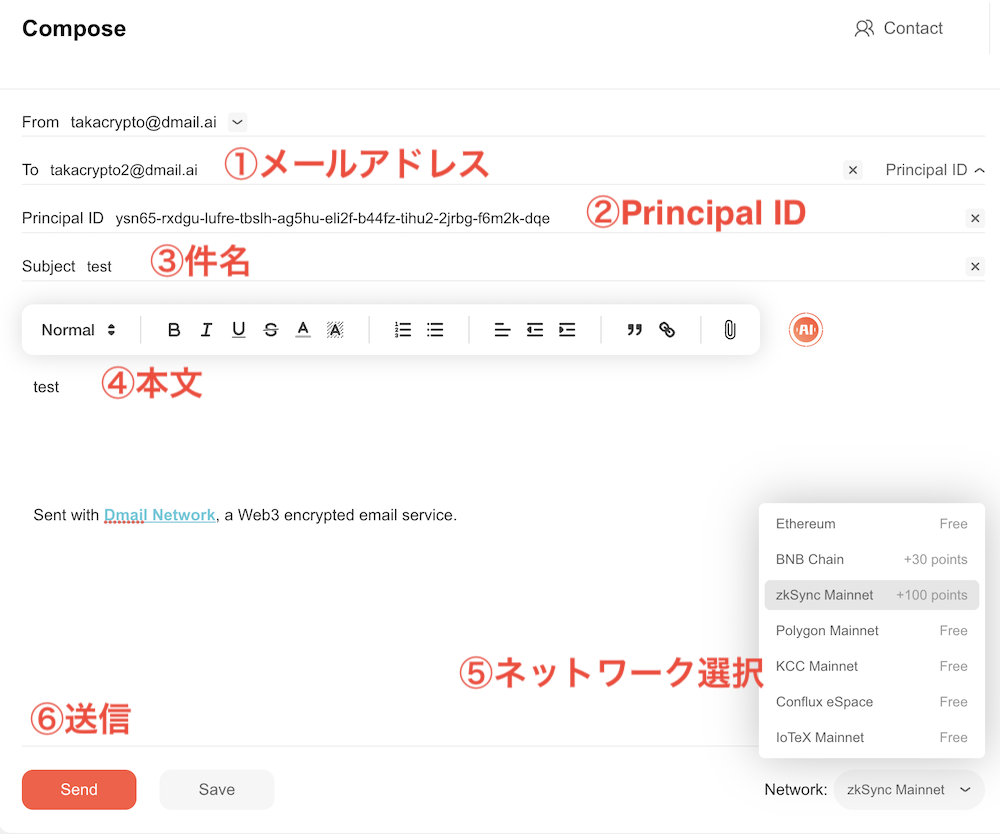1000x834 pixels.
Task: Open the Normal paragraph style dropdown
Action: tap(79, 329)
